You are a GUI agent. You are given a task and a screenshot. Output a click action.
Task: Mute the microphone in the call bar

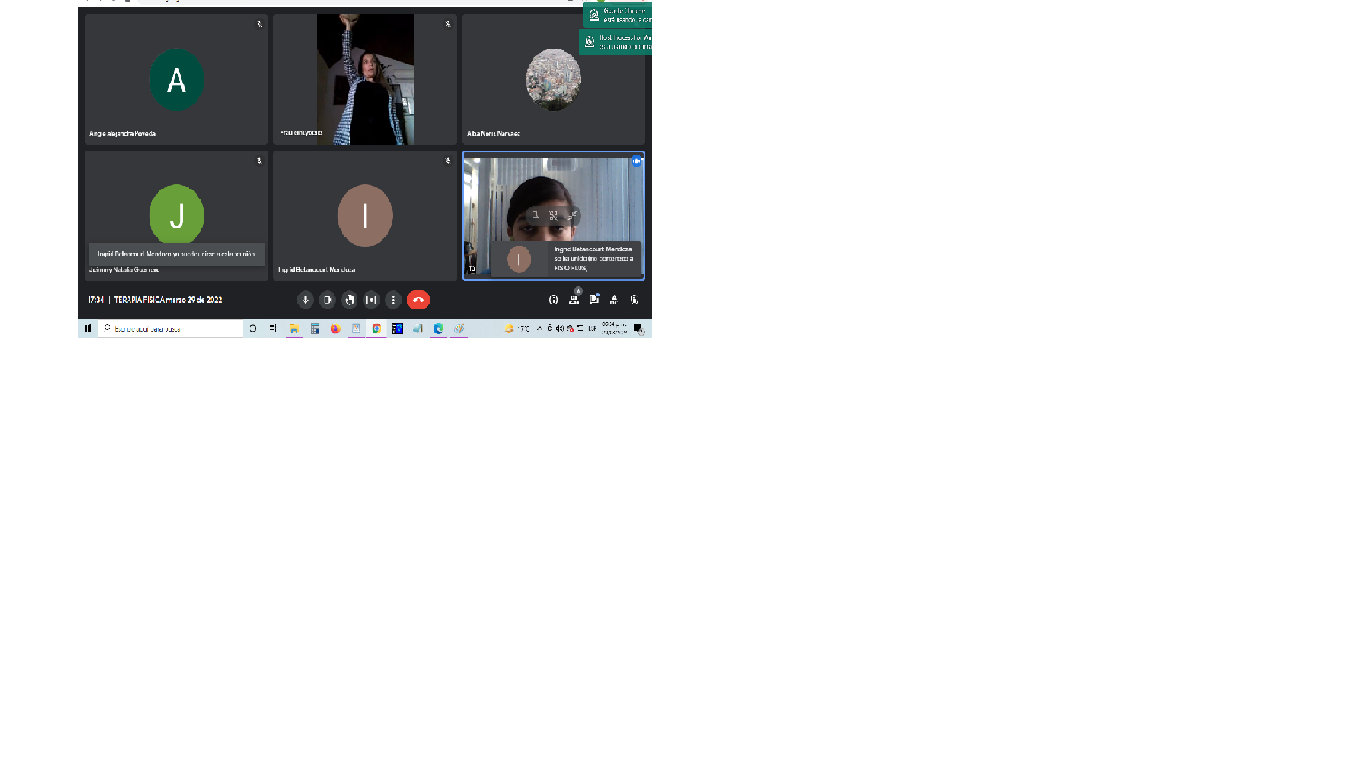305,300
